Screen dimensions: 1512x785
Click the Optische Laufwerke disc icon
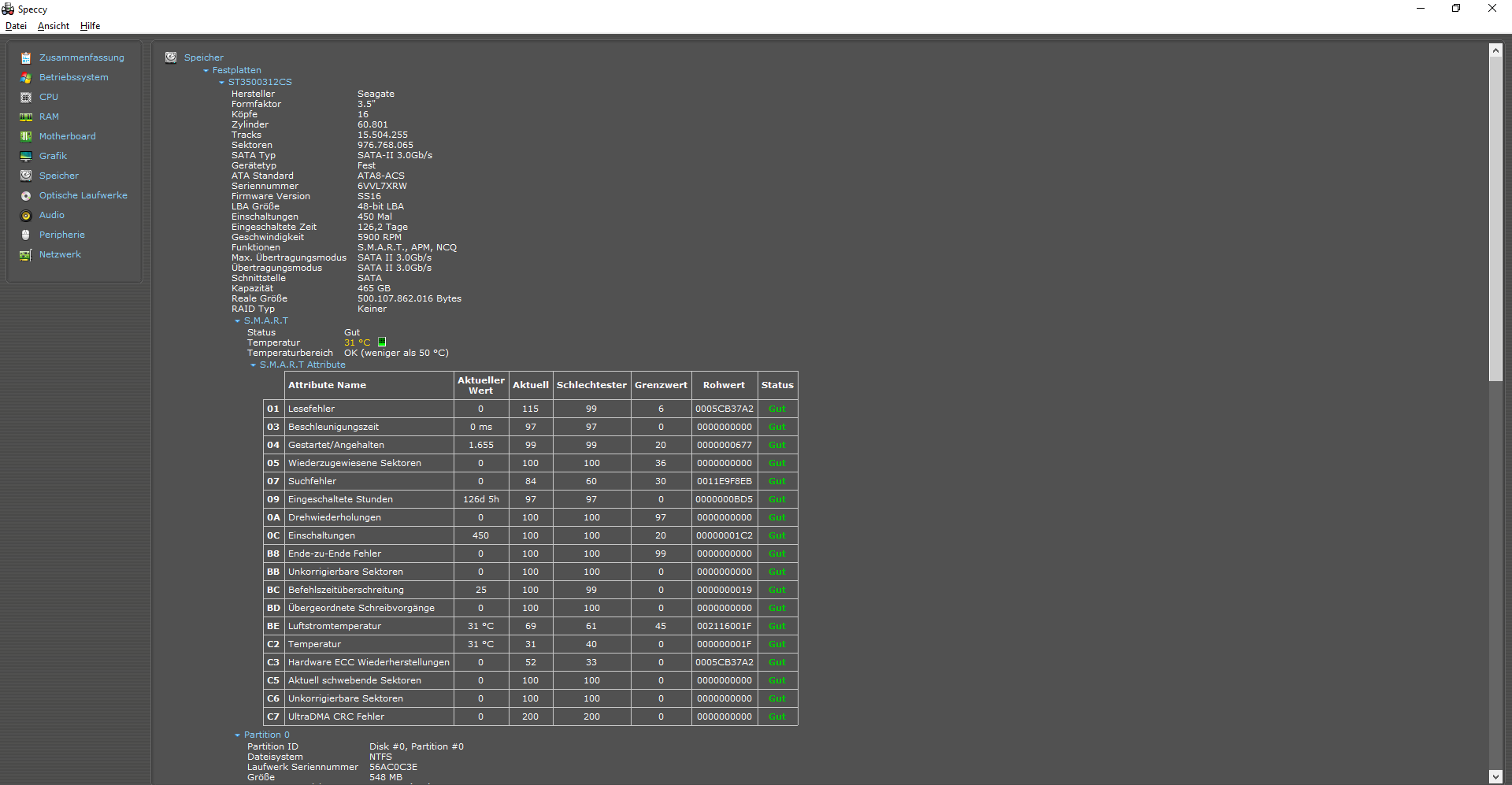point(26,196)
